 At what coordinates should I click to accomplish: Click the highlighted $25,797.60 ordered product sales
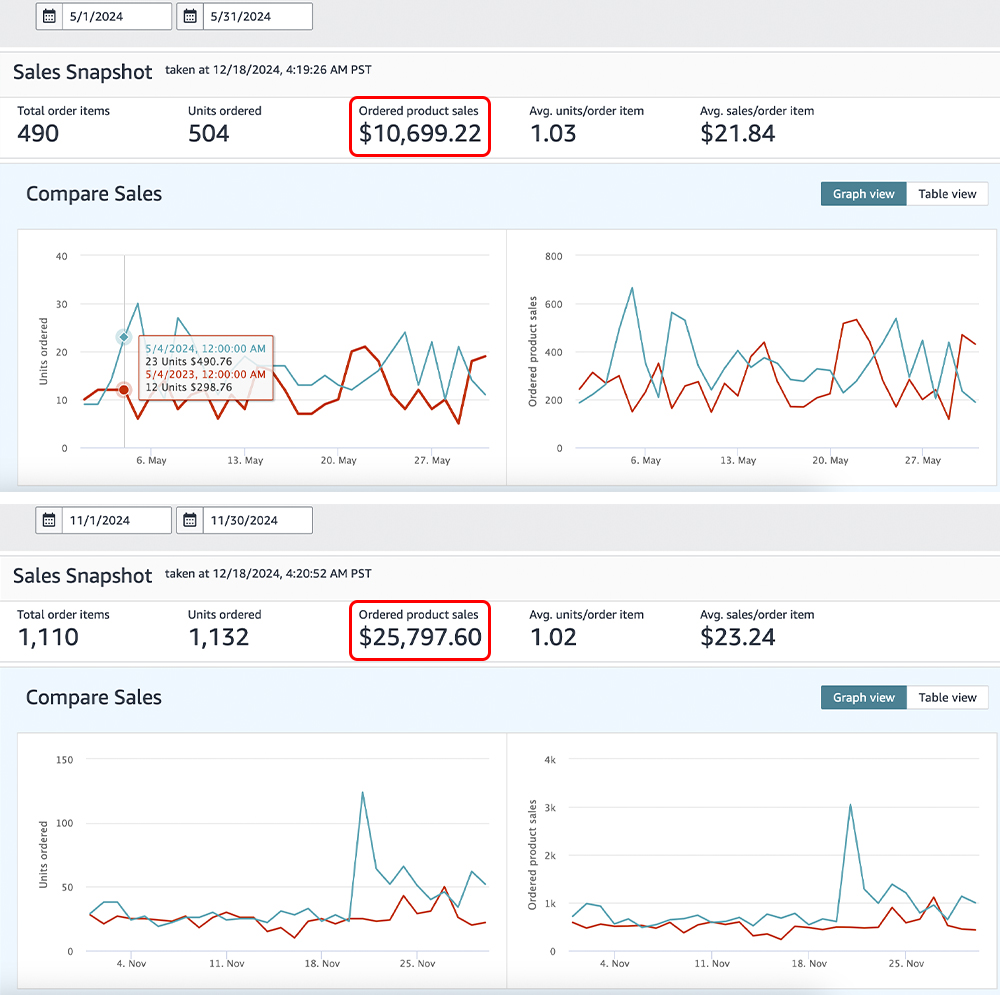[420, 637]
